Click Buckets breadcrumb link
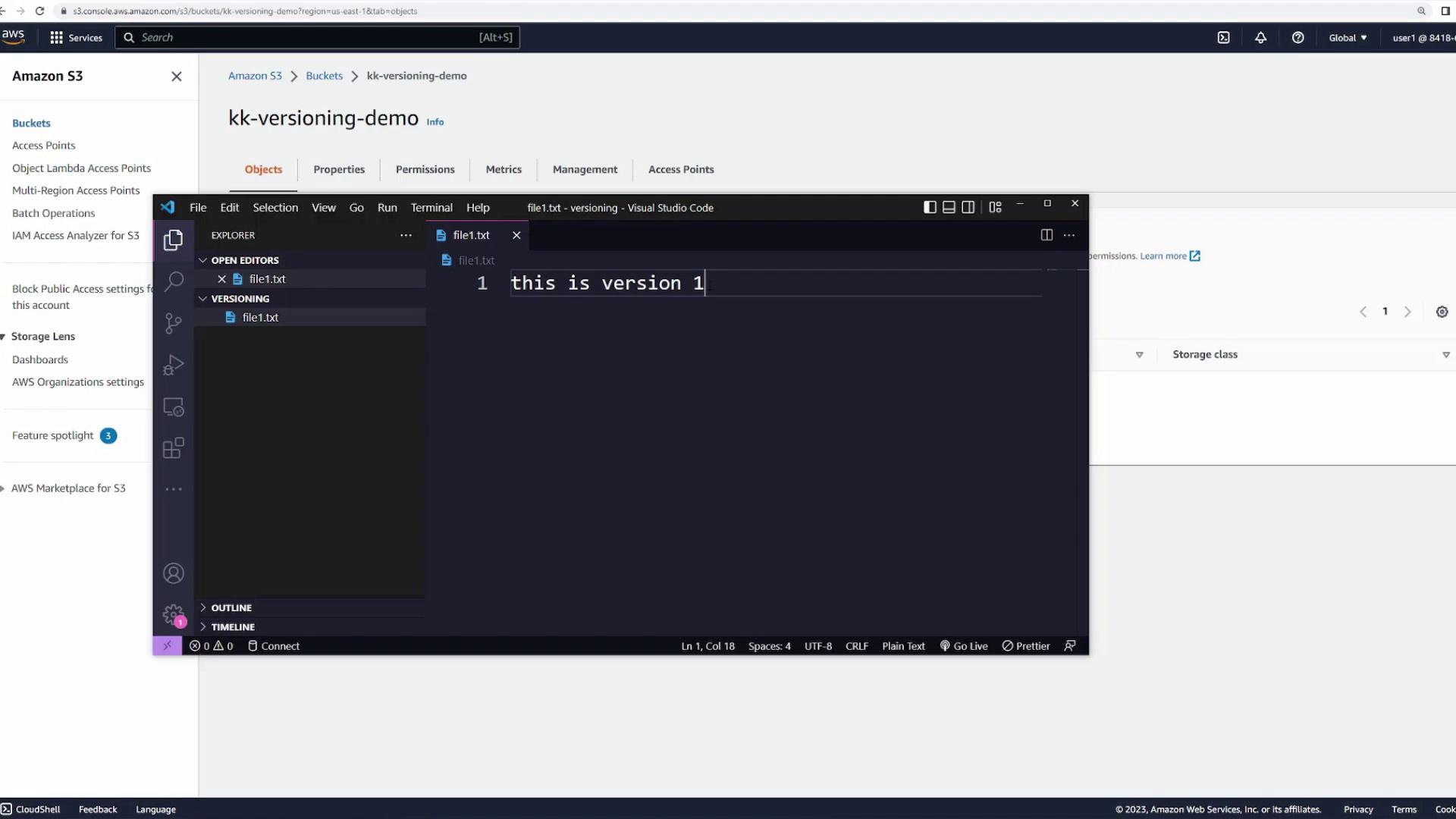 (324, 76)
